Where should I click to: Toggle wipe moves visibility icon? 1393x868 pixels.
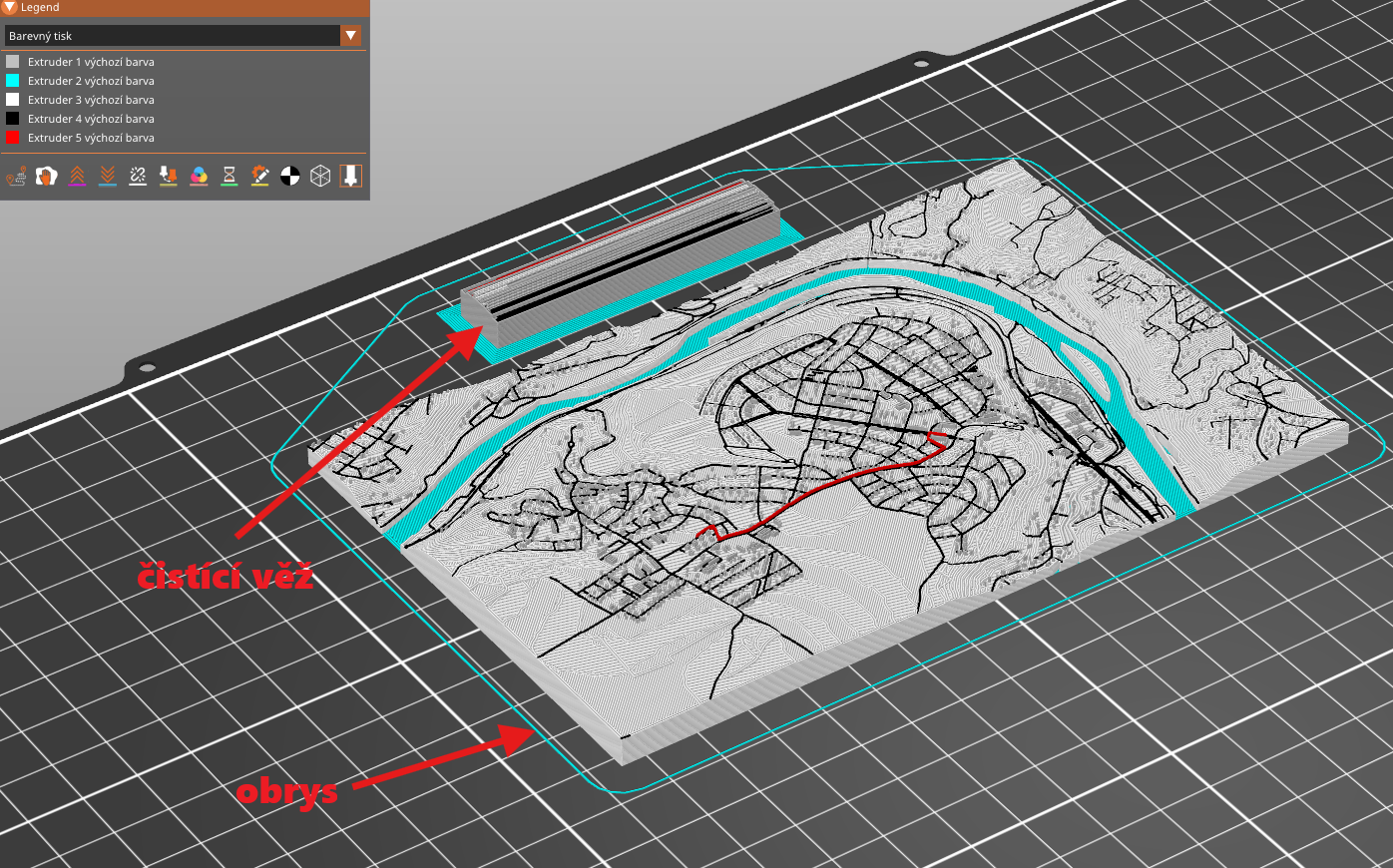tap(47, 177)
